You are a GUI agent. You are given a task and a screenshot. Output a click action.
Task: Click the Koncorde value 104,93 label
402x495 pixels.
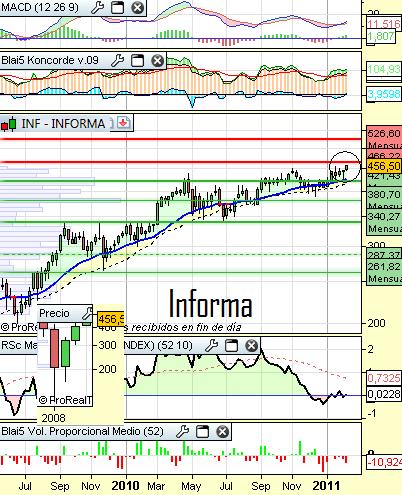384,69
